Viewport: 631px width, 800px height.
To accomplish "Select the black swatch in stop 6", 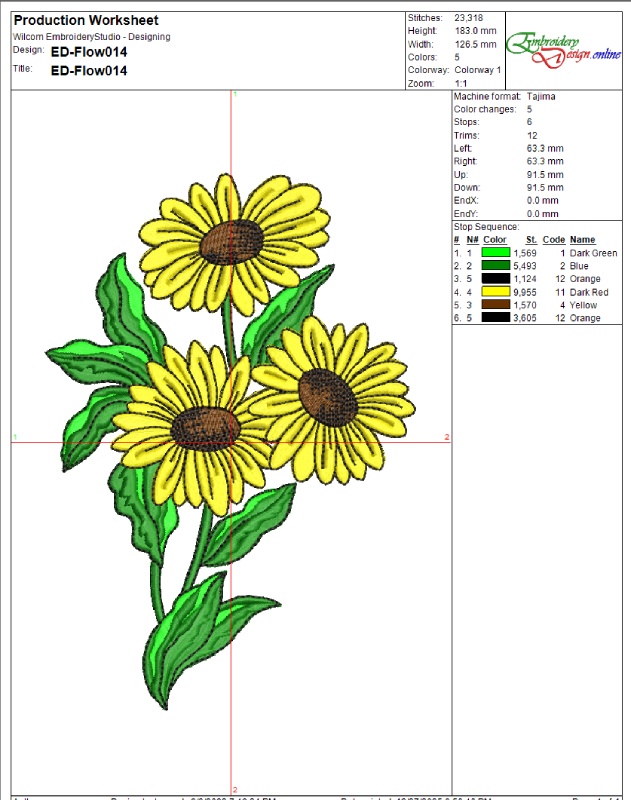I will coord(496,318).
